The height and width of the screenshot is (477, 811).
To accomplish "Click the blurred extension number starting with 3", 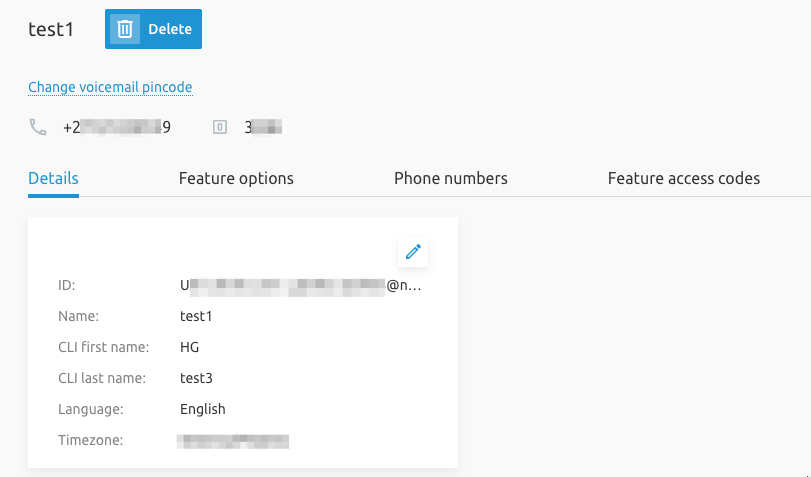I will (266, 127).
